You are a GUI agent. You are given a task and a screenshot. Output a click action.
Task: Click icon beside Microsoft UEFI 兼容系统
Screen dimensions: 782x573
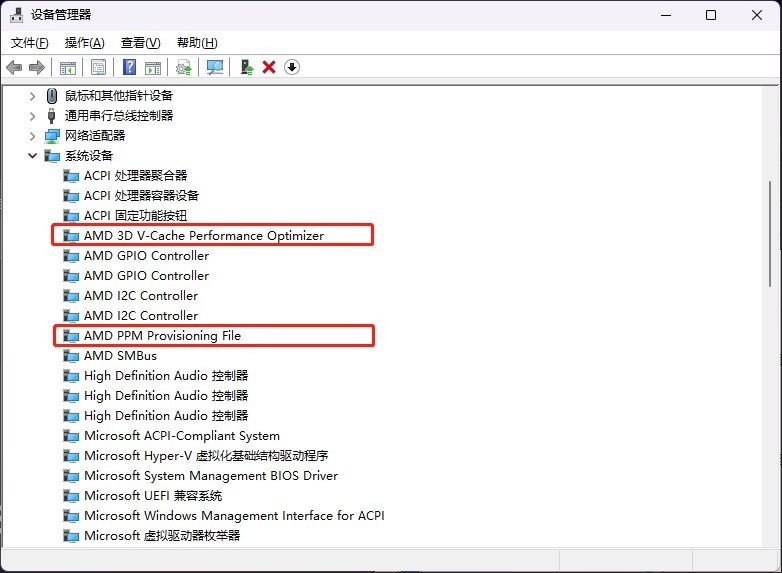(71, 496)
